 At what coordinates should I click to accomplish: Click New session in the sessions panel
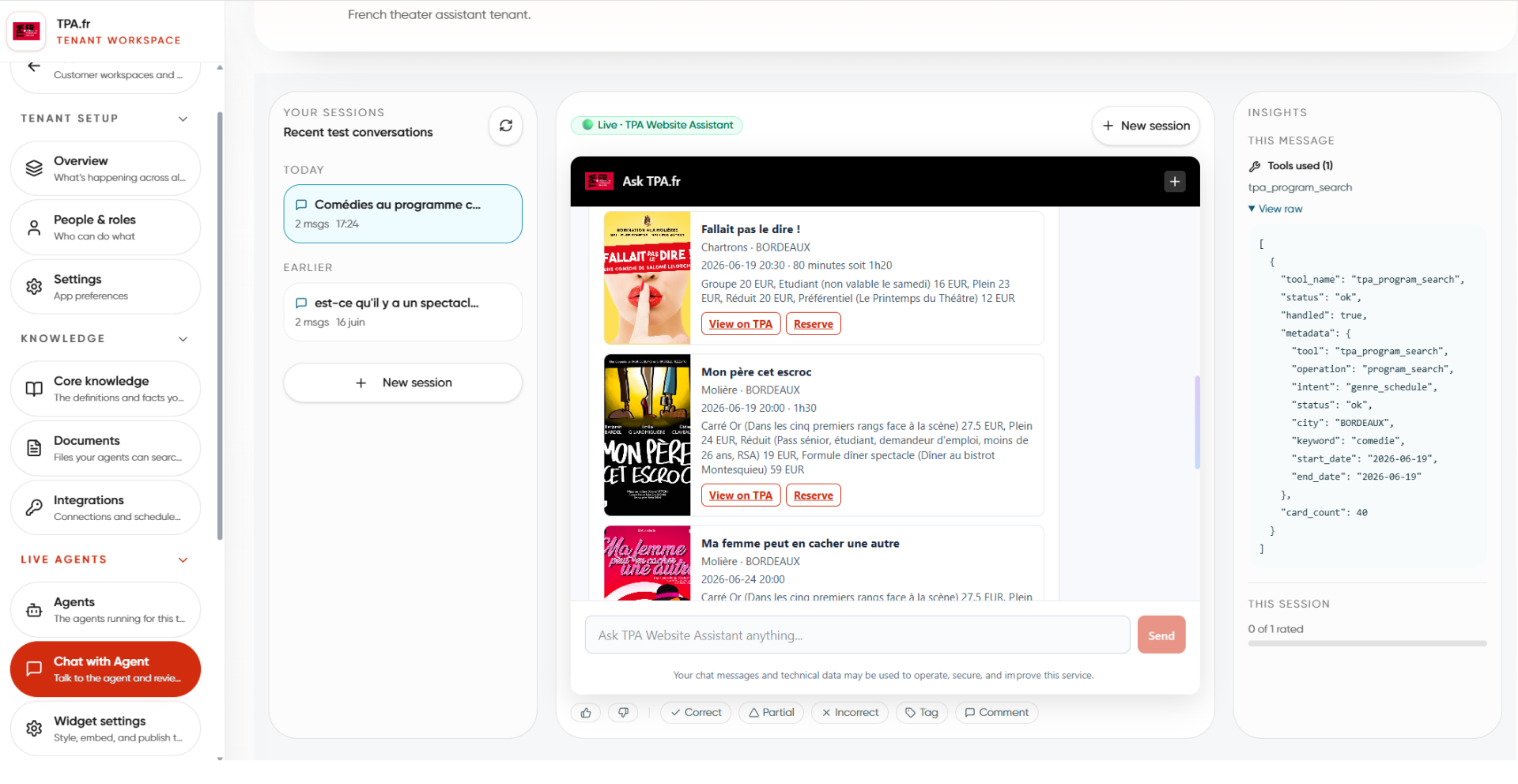point(403,383)
